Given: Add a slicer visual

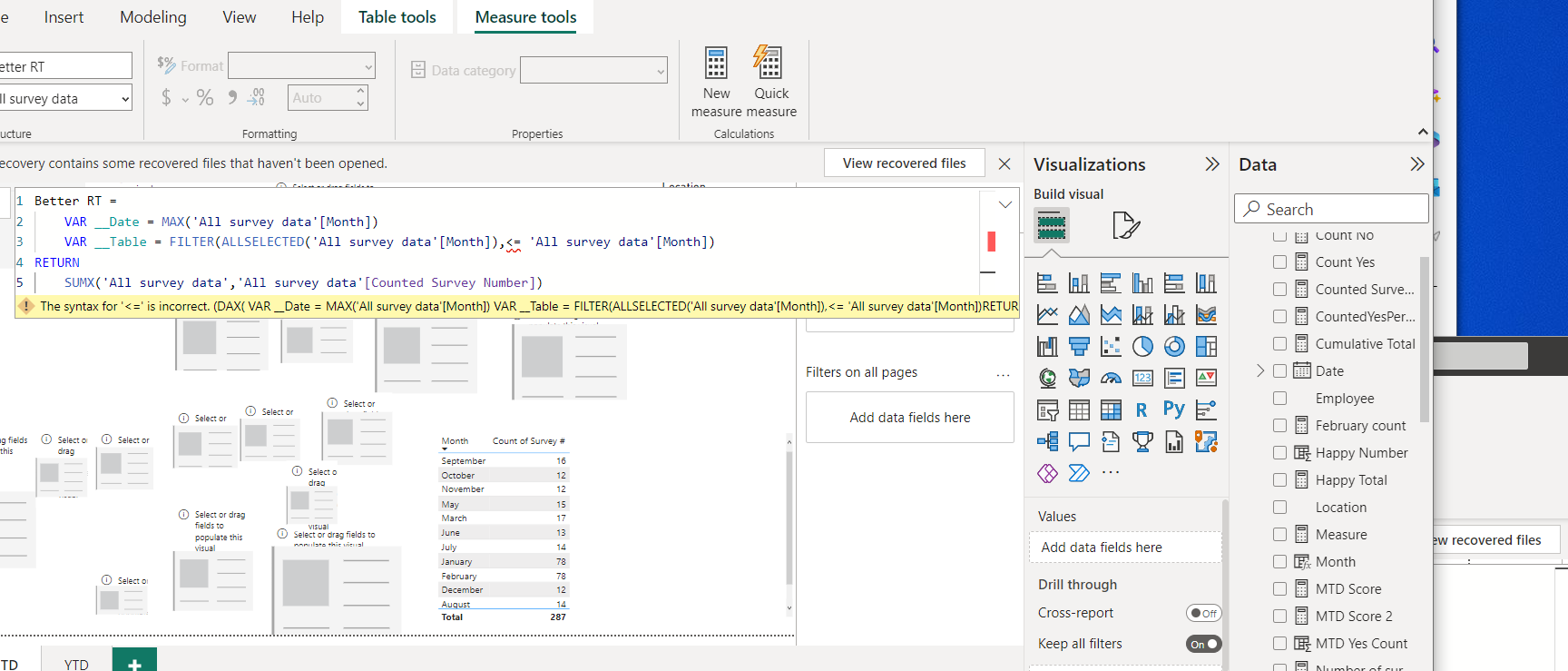Looking at the screenshot, I should [x=1047, y=410].
